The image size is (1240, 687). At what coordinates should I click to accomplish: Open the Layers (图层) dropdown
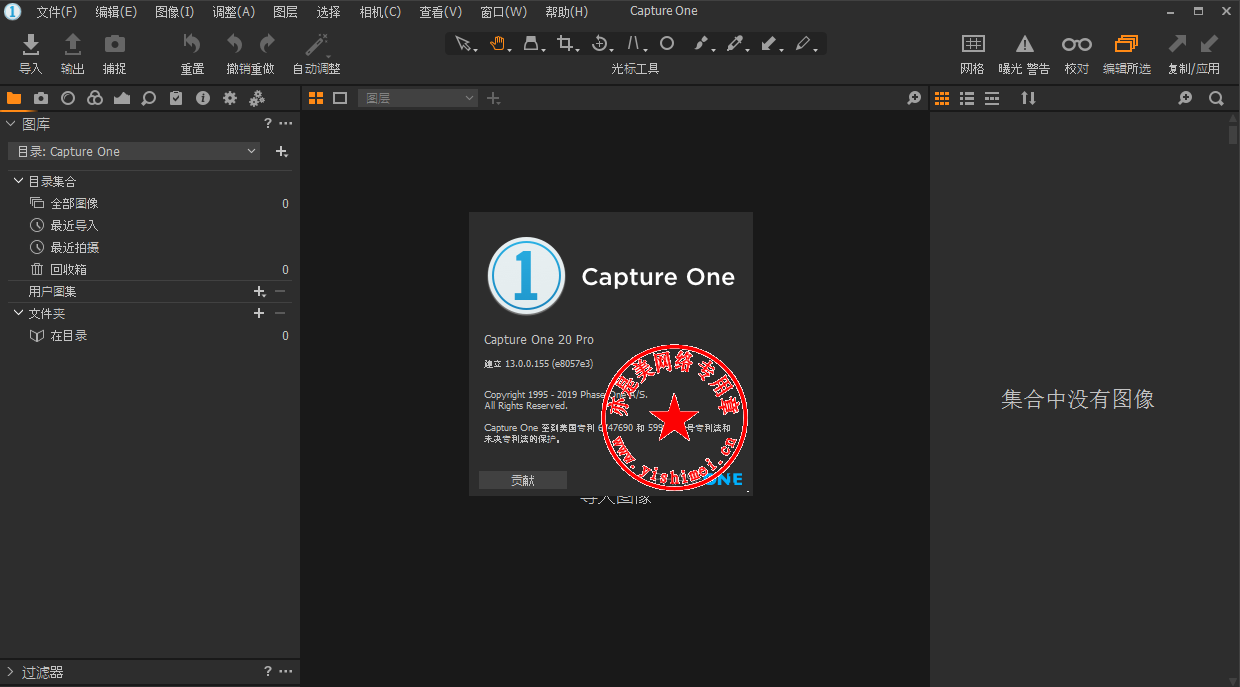click(x=418, y=98)
